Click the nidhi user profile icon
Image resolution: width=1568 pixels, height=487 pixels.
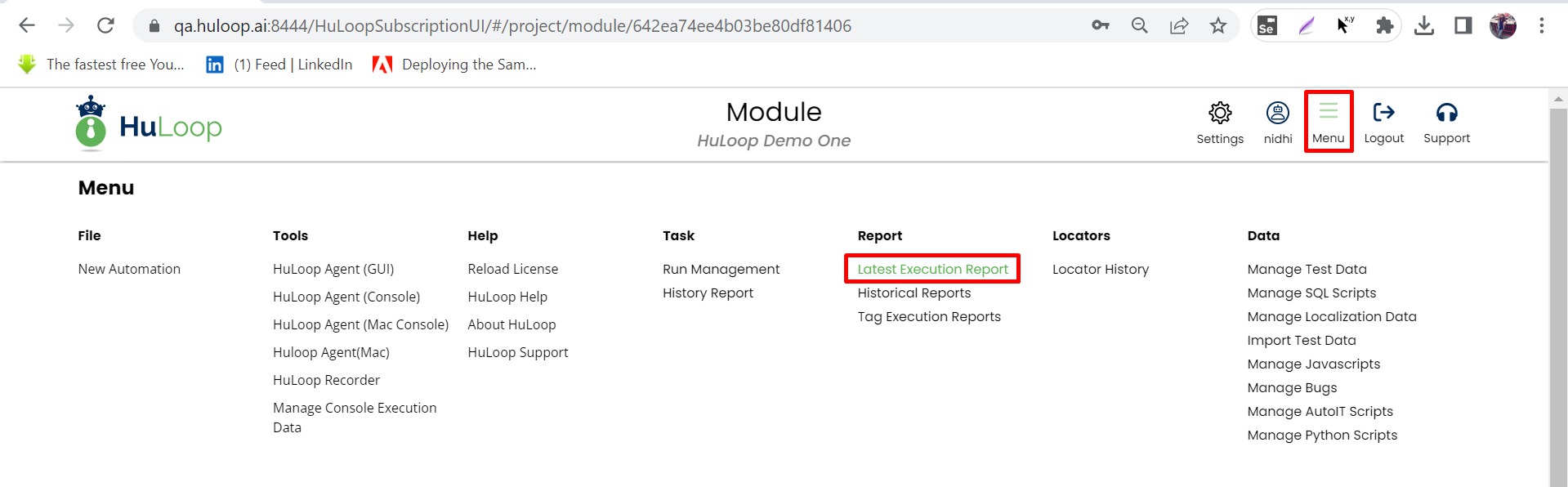(x=1277, y=113)
